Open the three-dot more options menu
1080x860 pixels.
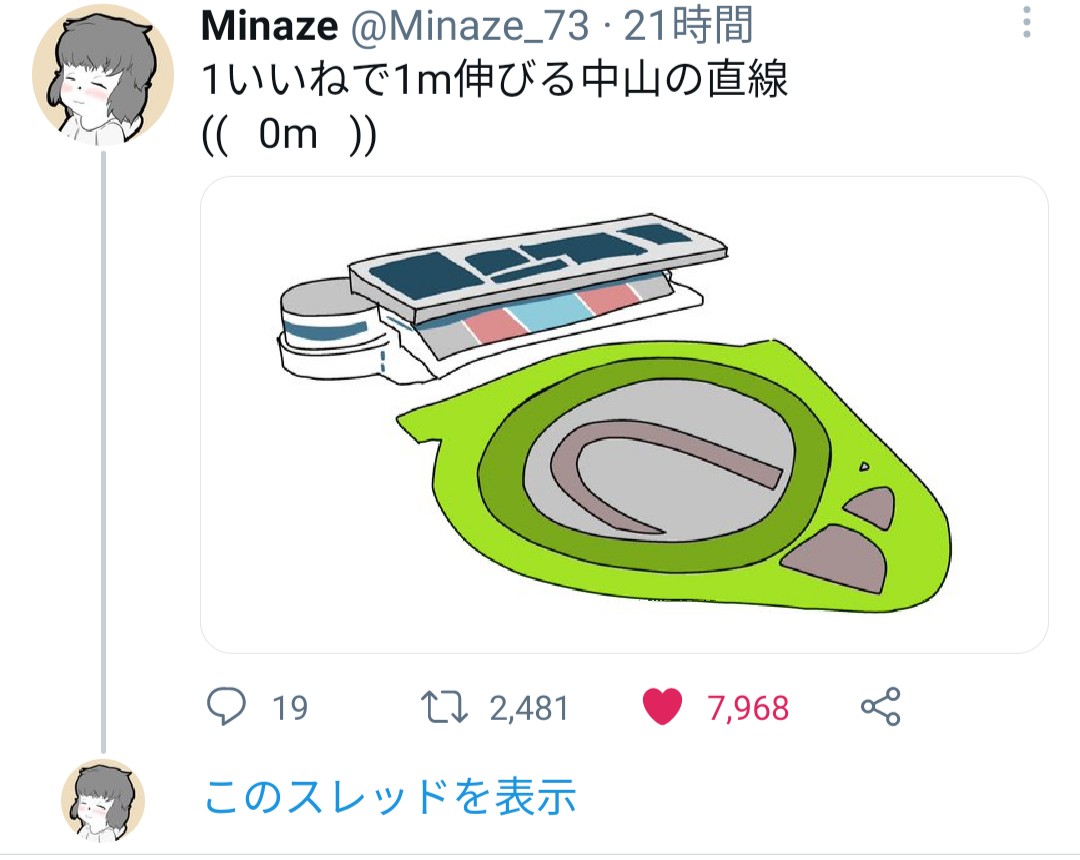(x=1027, y=24)
